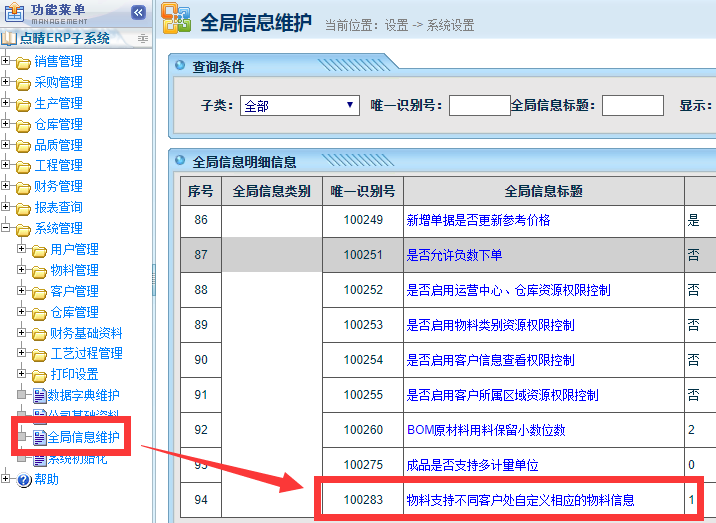Image resolution: width=716 pixels, height=523 pixels.
Task: Click the 点晴ERP子系统 panel header
Action: (x=70, y=38)
